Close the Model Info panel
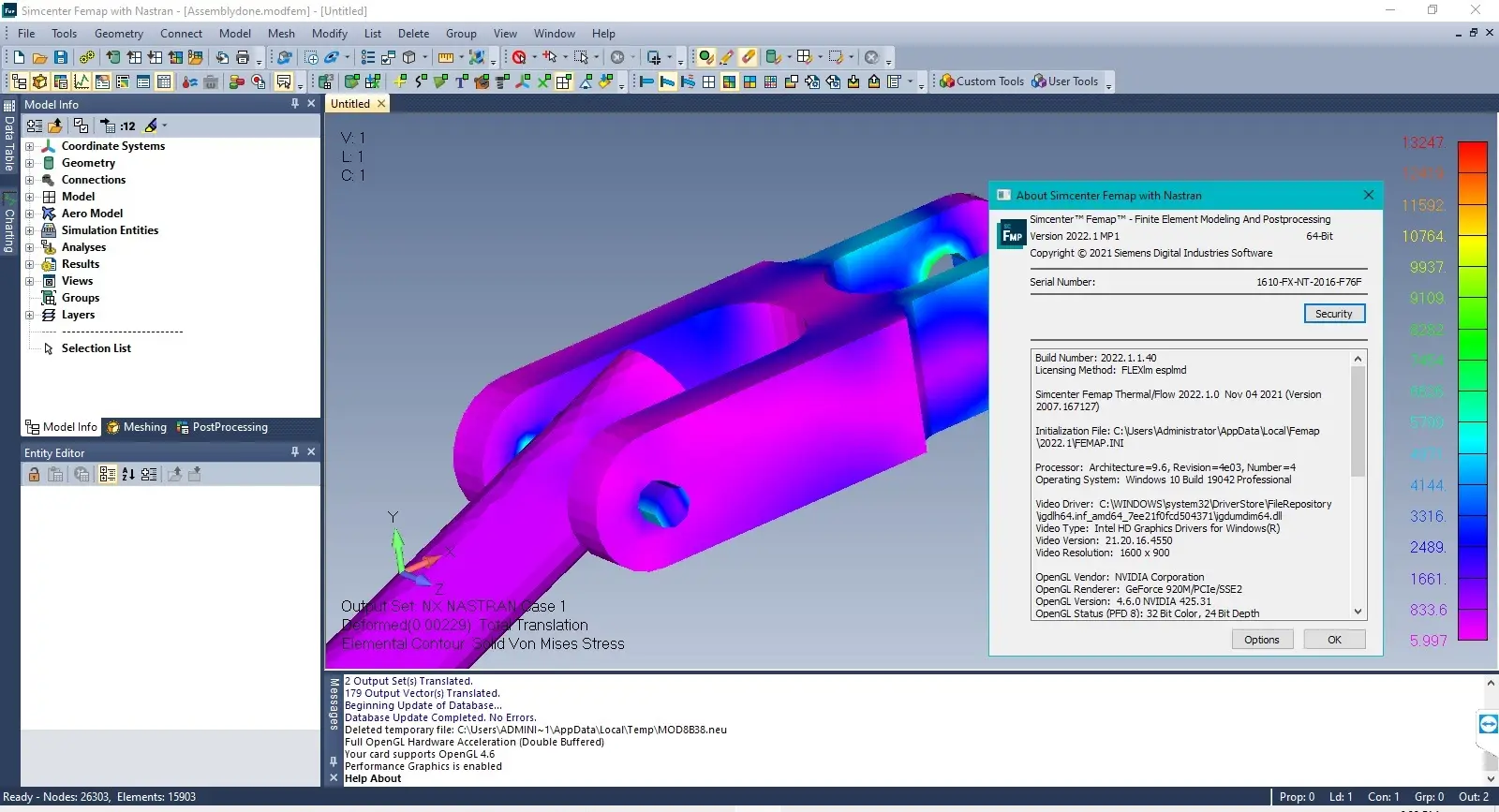 311,104
